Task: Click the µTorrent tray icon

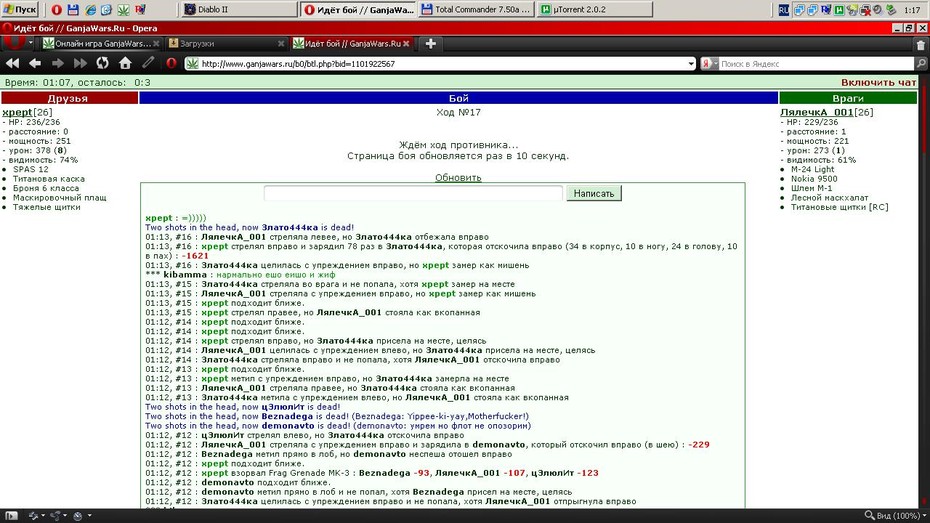Action: tap(839, 9)
